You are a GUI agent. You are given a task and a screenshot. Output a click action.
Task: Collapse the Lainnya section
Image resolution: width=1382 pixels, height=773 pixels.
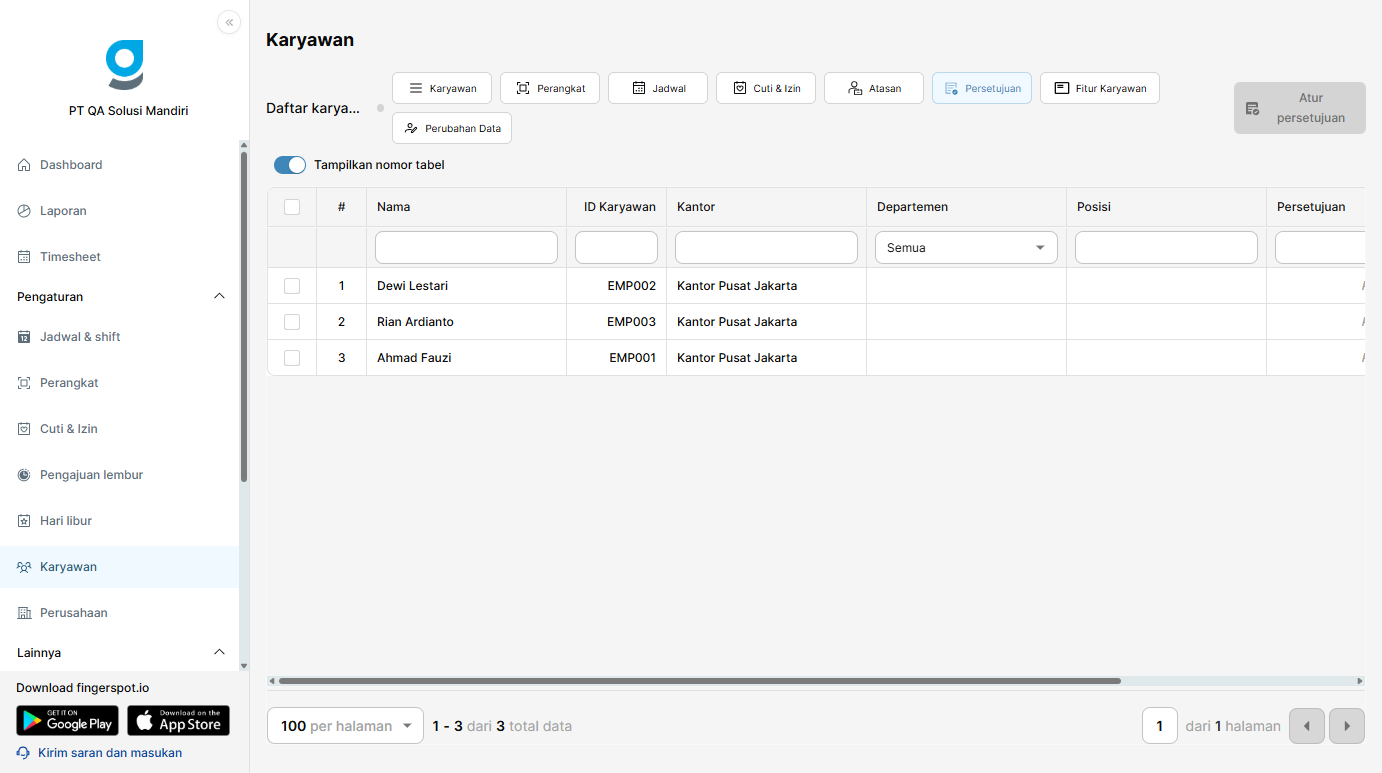220,653
